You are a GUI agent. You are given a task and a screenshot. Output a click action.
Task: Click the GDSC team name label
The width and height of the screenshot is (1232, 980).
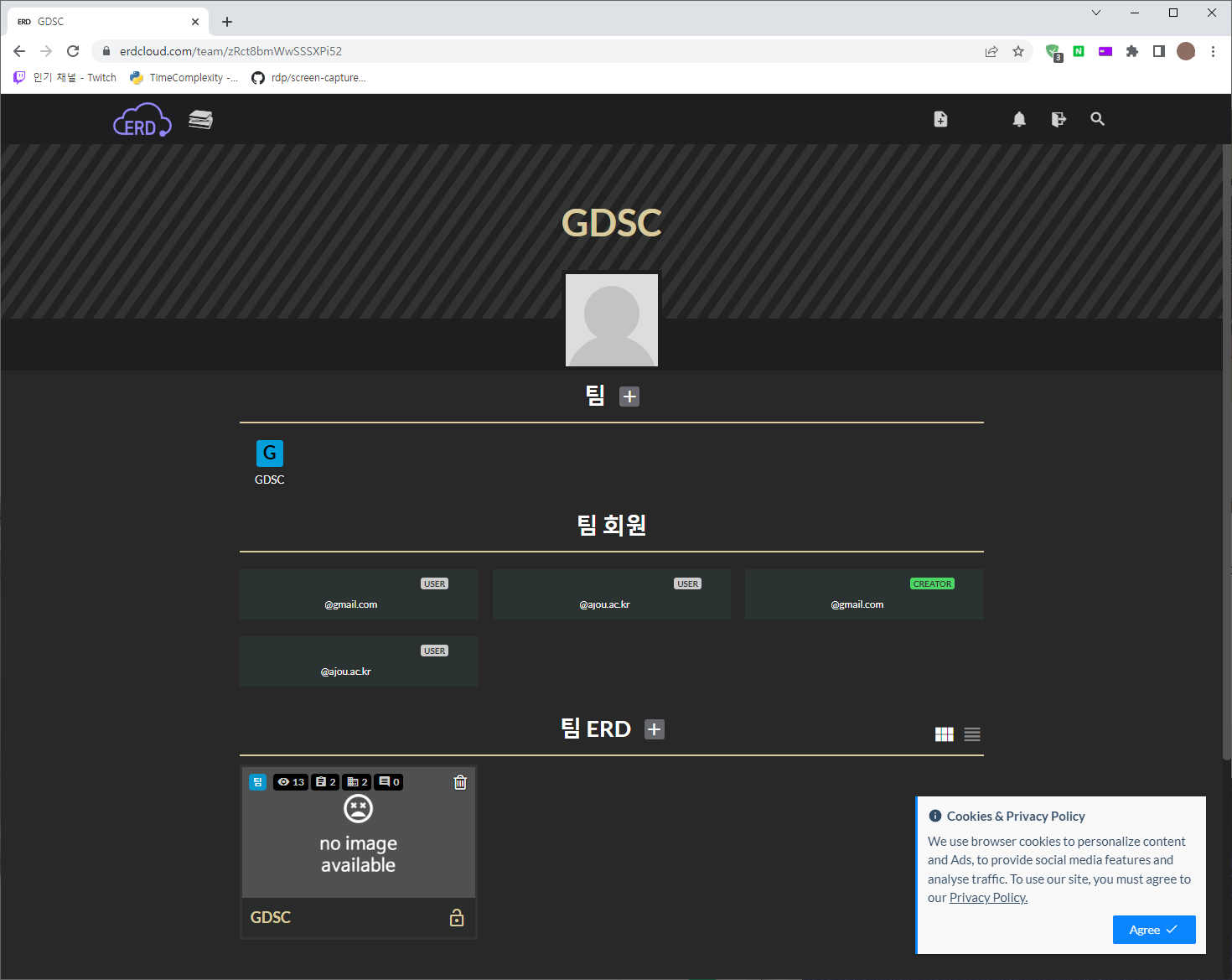(270, 480)
